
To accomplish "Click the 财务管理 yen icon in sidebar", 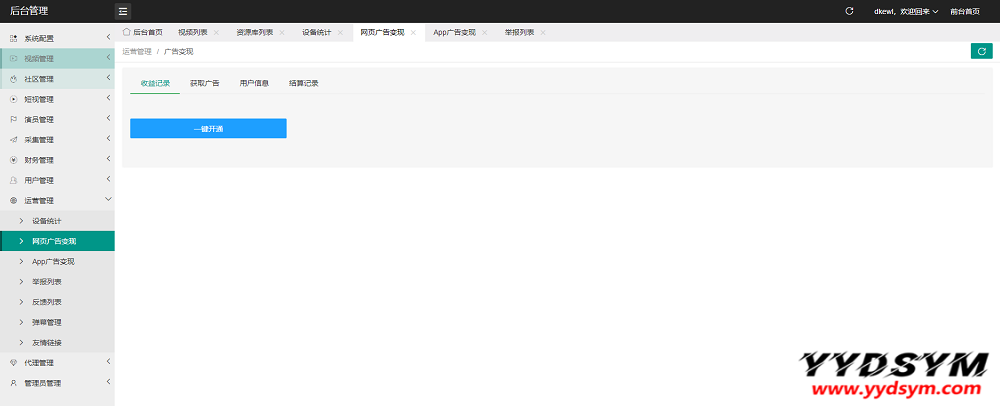I will click(14, 160).
